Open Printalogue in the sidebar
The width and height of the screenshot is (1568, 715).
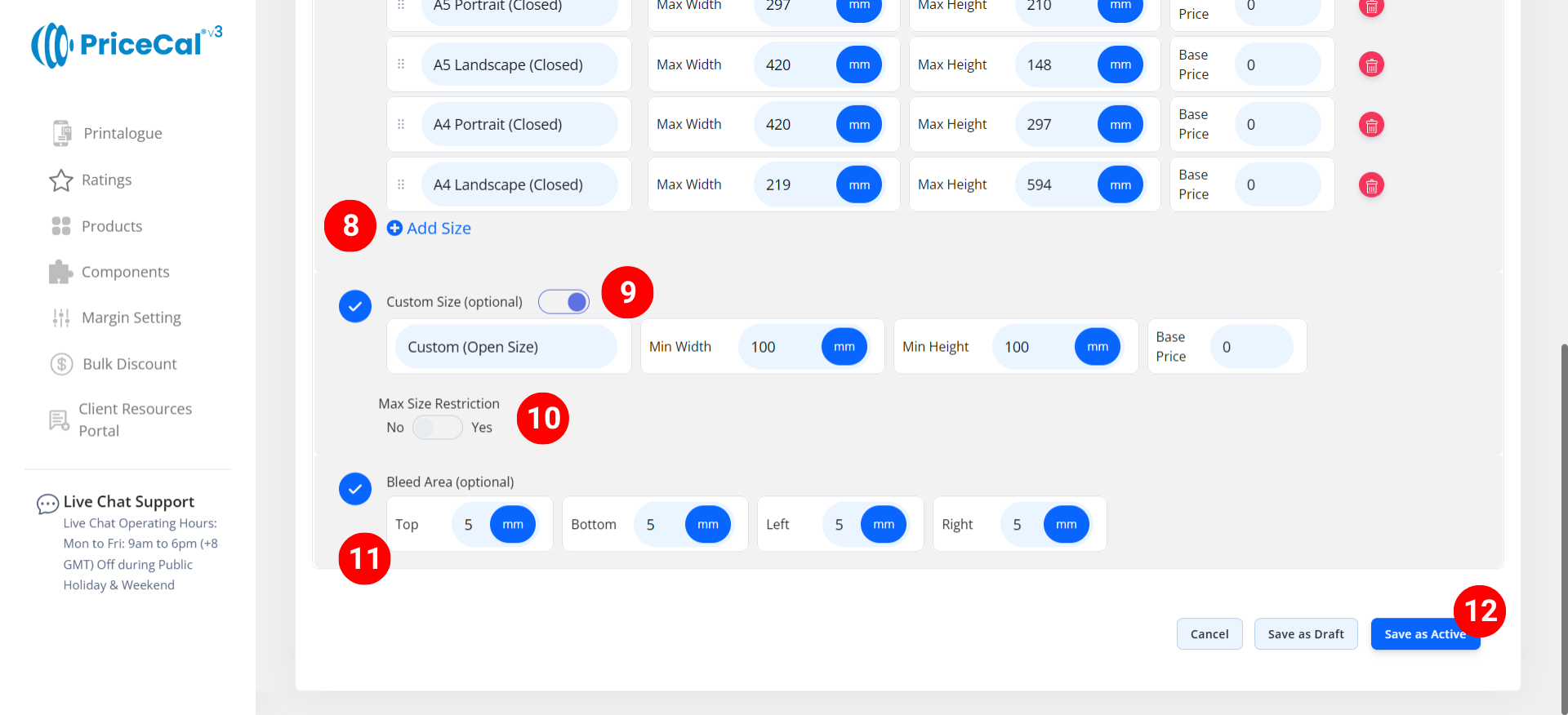click(x=122, y=133)
